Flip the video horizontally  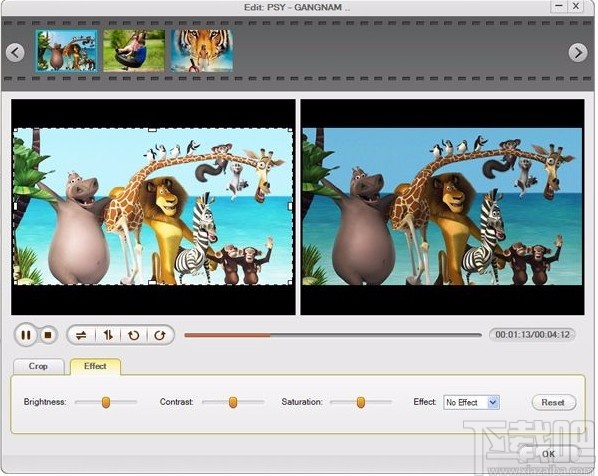(x=81, y=335)
